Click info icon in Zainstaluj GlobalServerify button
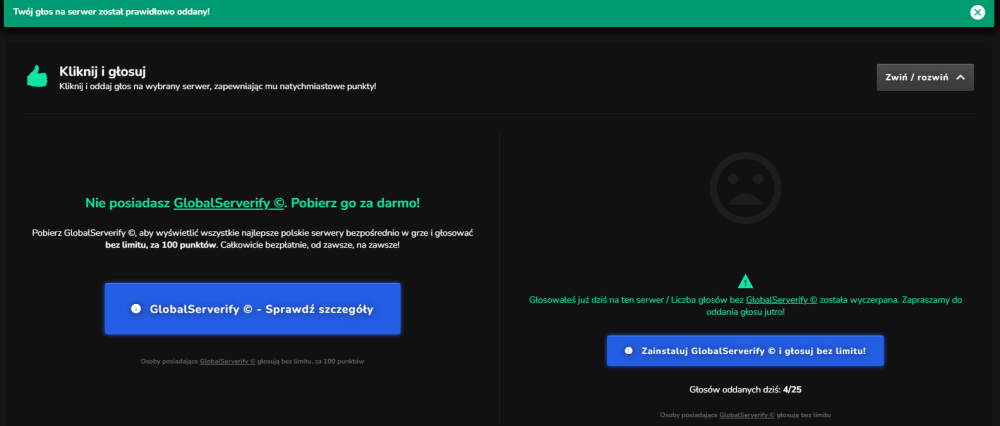Screen dimensions: 1000x426 coord(628,351)
